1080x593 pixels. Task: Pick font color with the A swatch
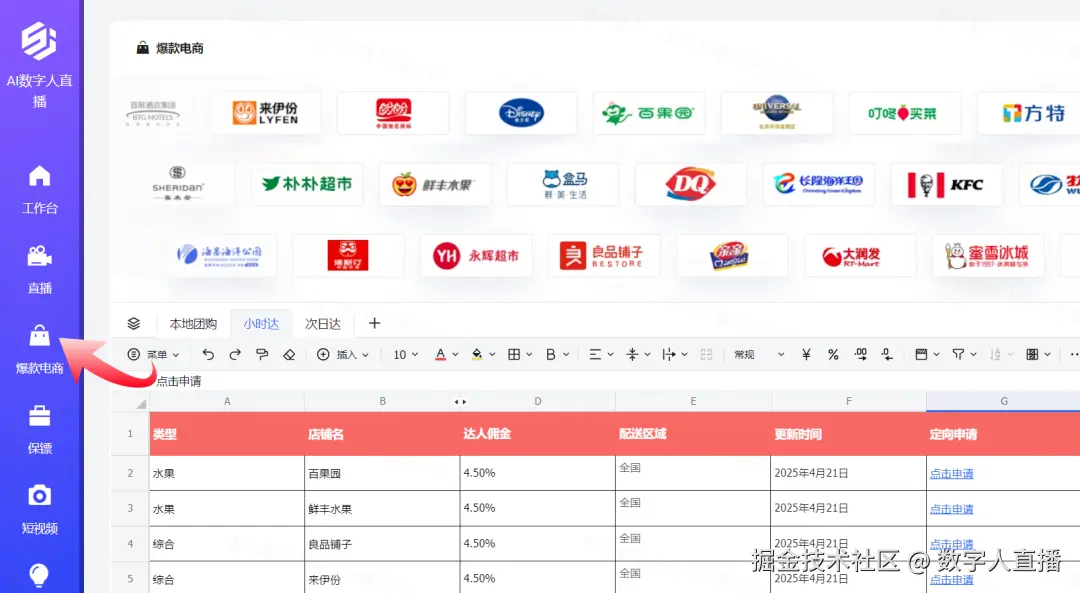pos(441,355)
